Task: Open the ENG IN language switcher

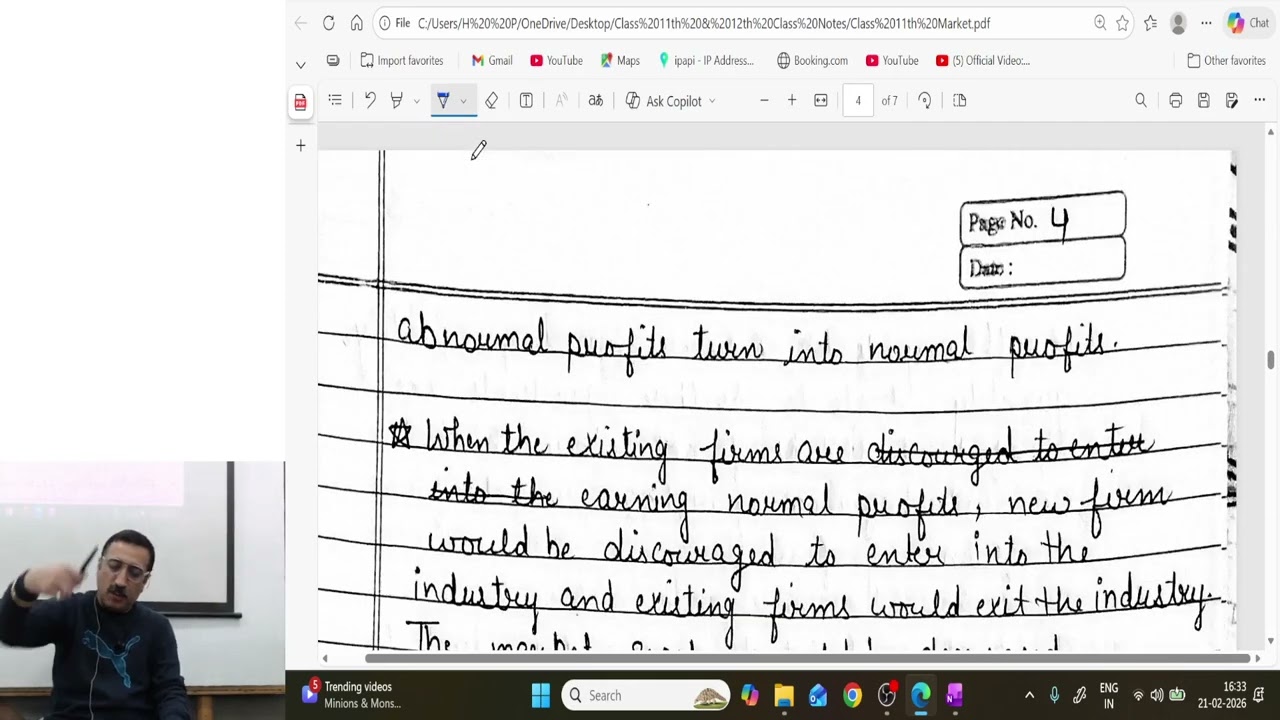Action: click(1108, 695)
